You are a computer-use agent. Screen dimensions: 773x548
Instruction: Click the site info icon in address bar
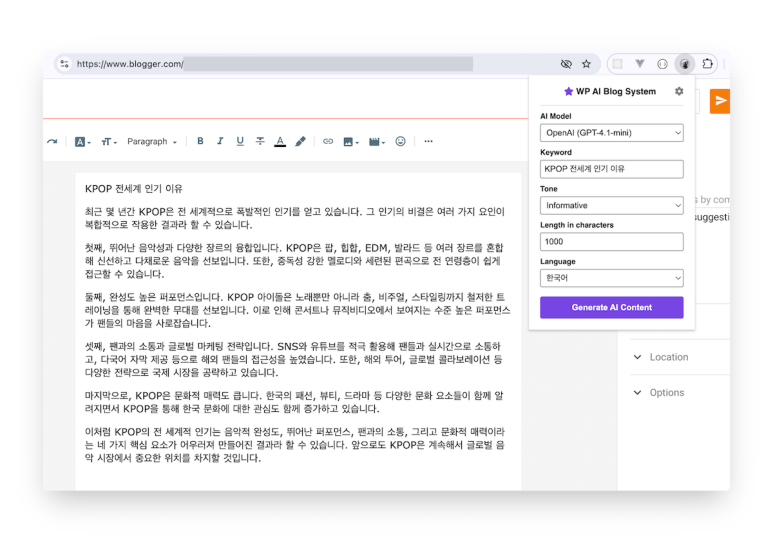pyautogui.click(x=65, y=64)
